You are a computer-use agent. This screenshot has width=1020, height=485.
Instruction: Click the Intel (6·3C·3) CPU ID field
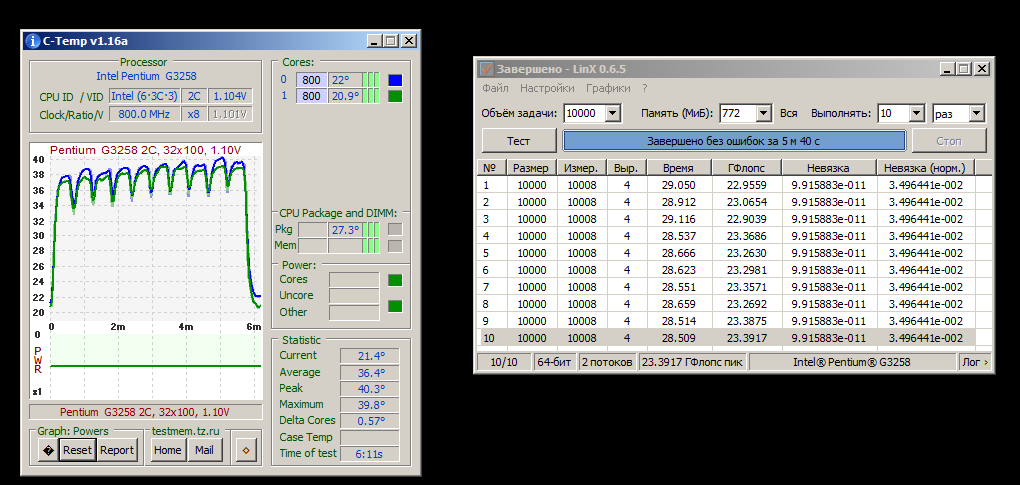144,96
